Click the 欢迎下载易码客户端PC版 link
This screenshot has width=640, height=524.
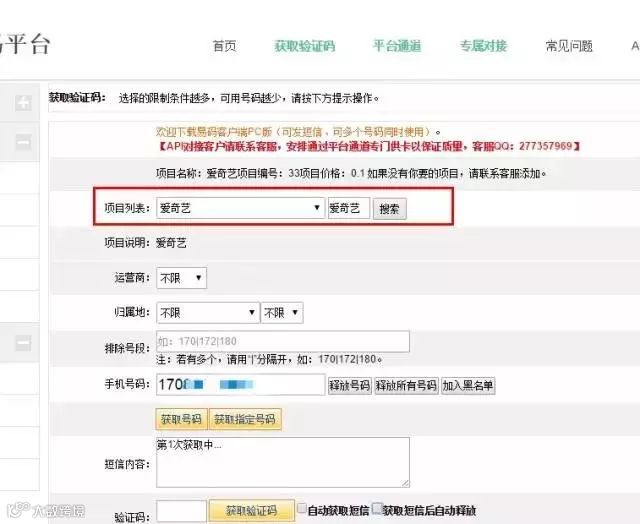pyautogui.click(x=295, y=132)
